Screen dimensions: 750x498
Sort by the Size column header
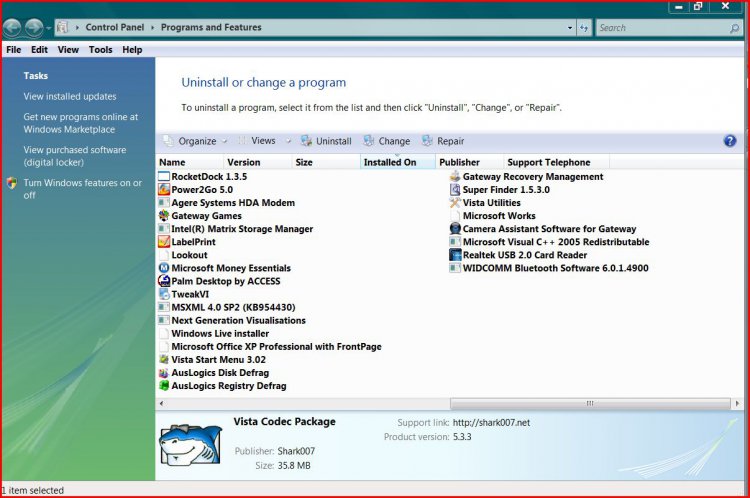tap(326, 162)
